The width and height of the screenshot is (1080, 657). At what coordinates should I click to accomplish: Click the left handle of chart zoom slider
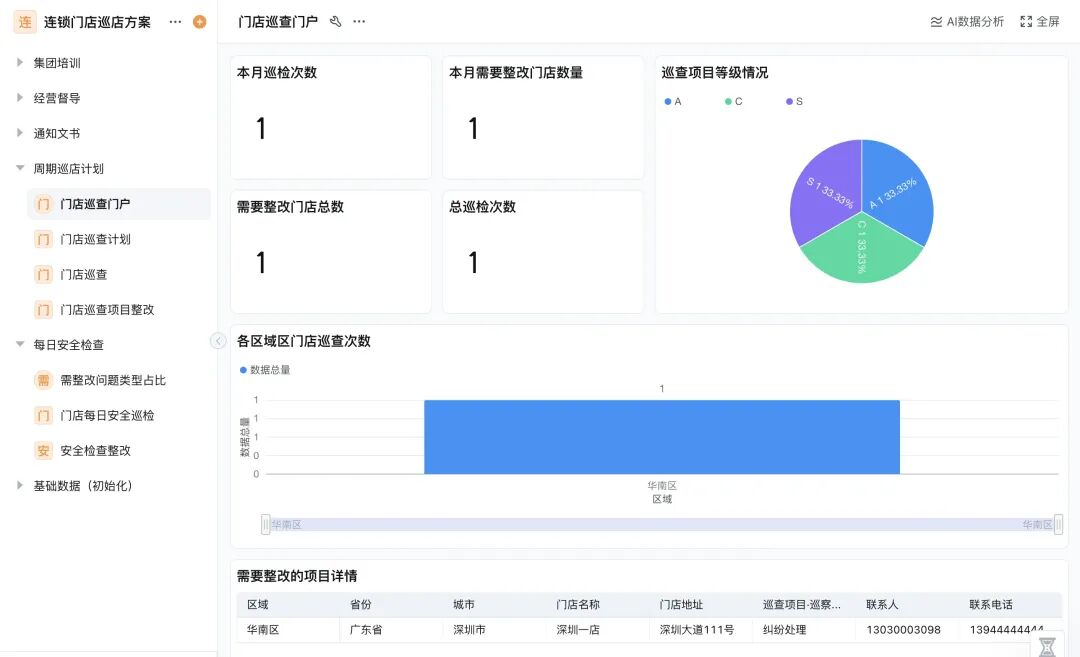pos(265,524)
